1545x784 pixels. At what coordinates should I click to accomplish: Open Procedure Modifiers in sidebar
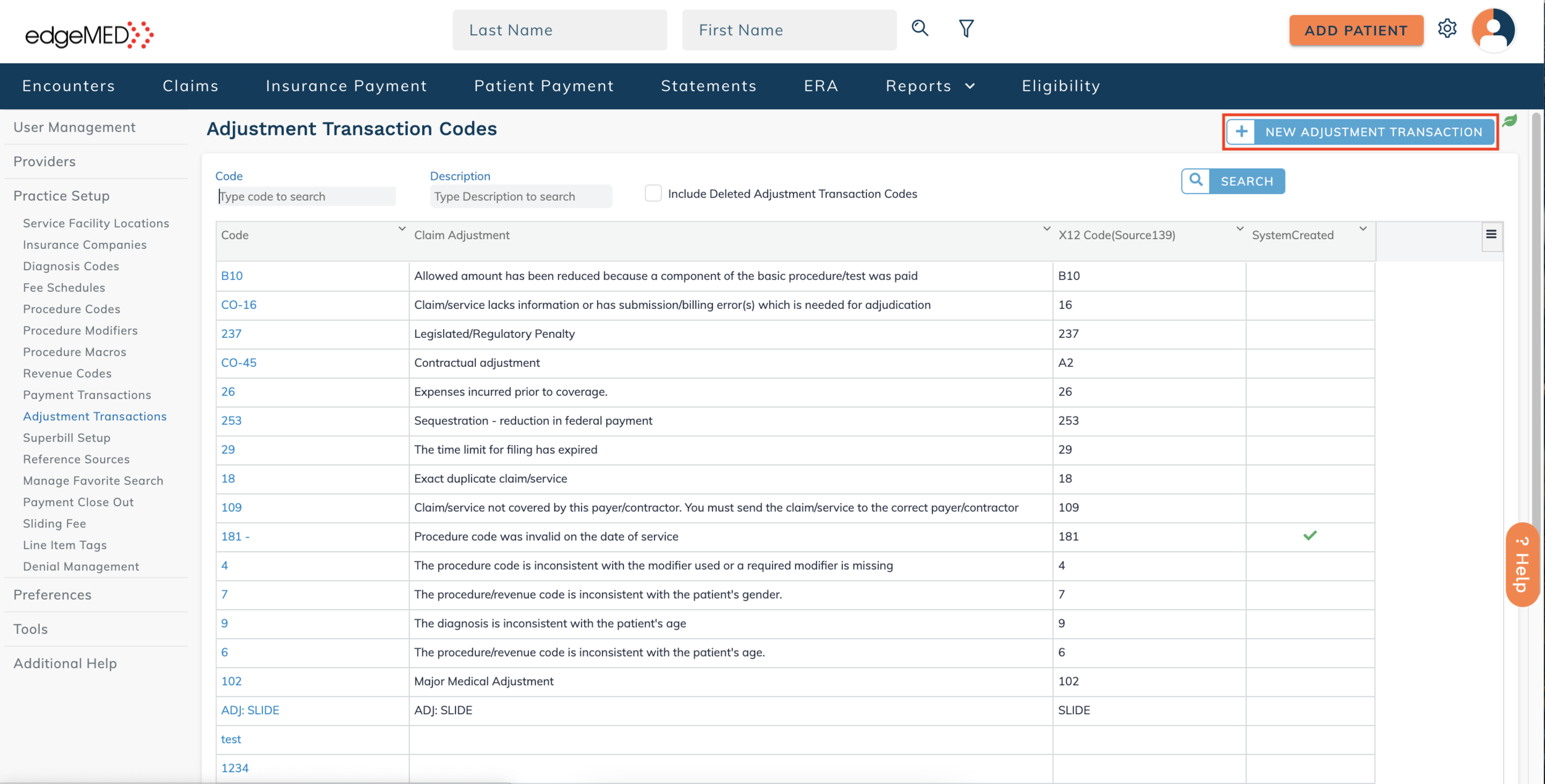coord(80,331)
